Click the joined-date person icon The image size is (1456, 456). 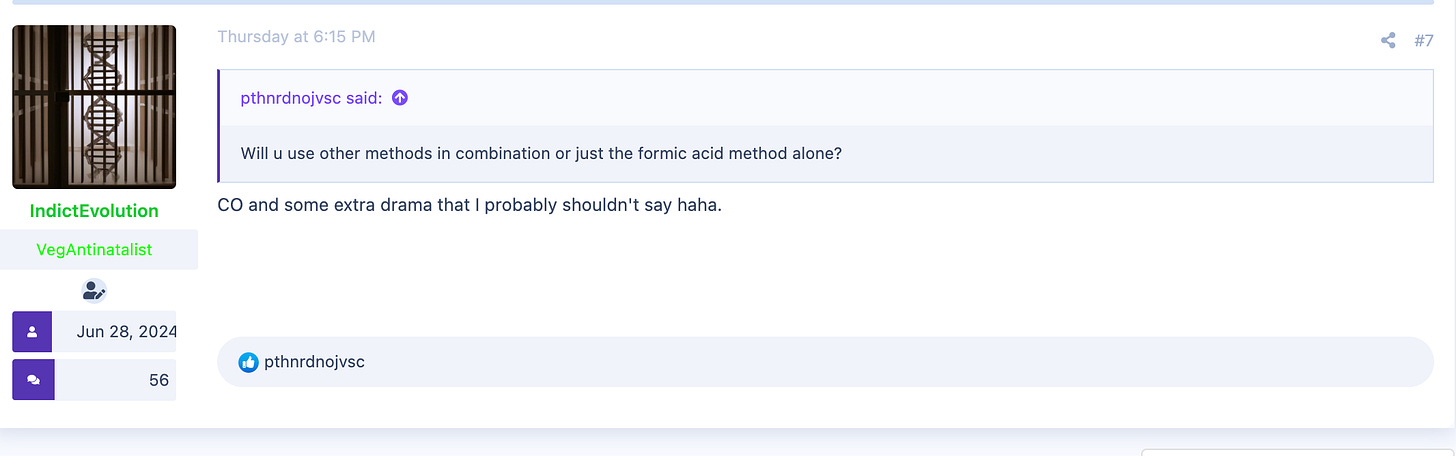[32, 332]
